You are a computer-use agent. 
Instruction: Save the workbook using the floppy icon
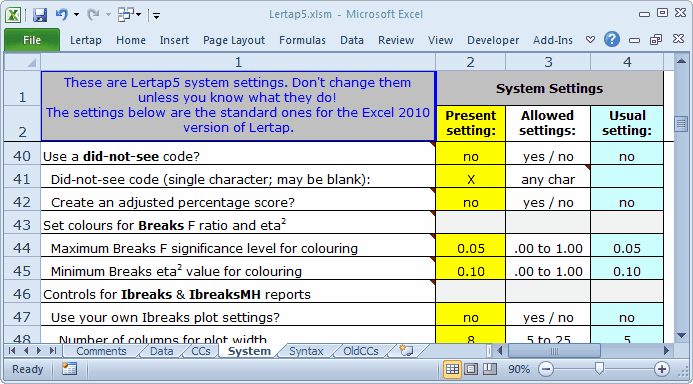tap(40, 15)
